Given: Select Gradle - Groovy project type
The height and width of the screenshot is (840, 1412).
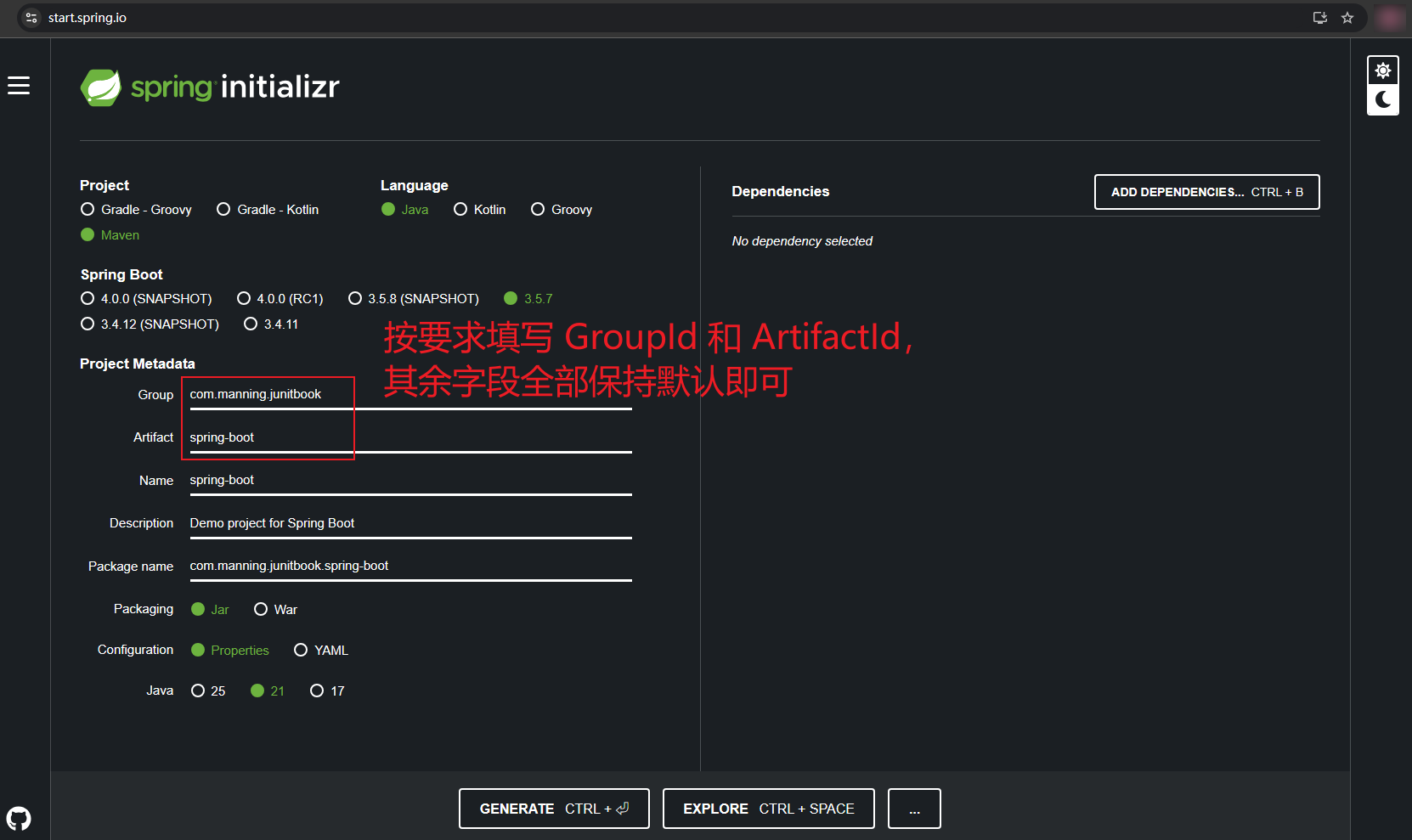Looking at the screenshot, I should coord(136,210).
